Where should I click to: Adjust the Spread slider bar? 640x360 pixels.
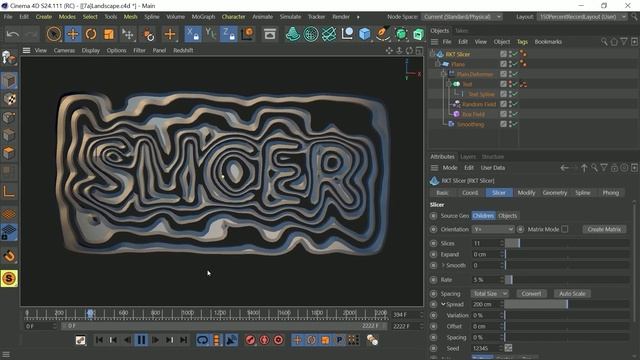tap(567, 304)
